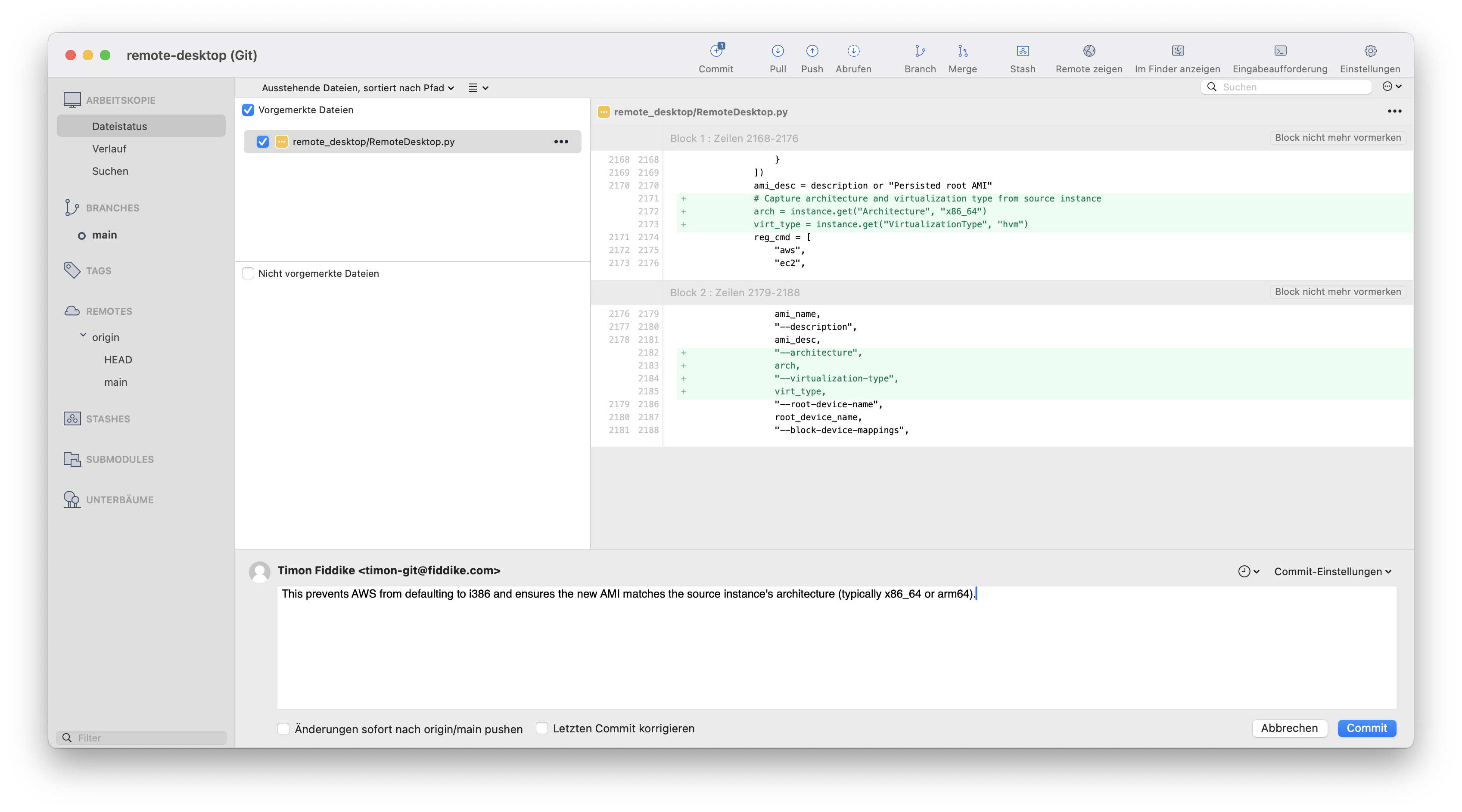This screenshot has height=812, width=1462.
Task: Open the Branch tool in toolbar
Action: pos(919,52)
